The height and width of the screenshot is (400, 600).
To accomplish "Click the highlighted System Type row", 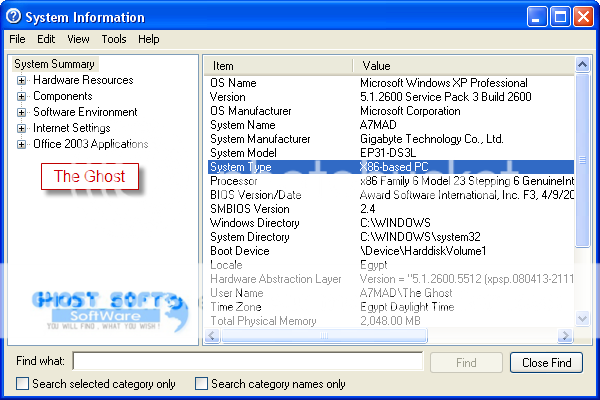I will (x=391, y=167).
